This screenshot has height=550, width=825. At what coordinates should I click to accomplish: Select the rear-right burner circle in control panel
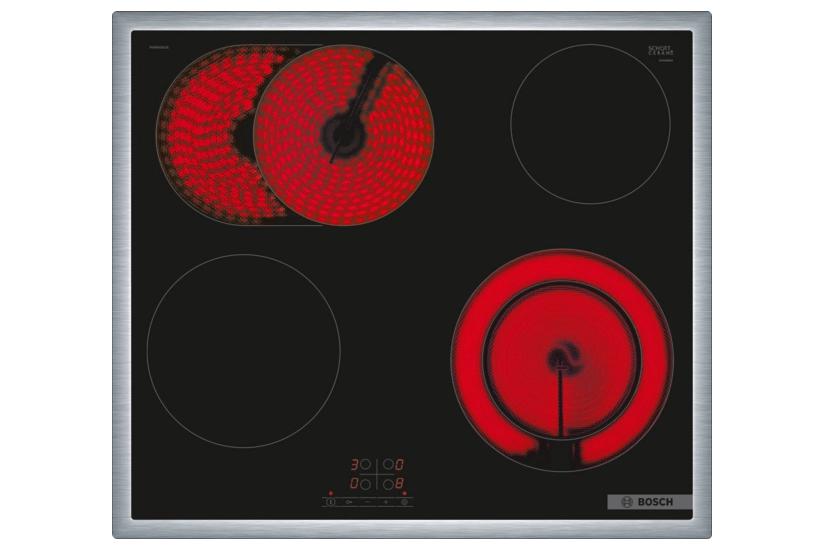pos(389,465)
